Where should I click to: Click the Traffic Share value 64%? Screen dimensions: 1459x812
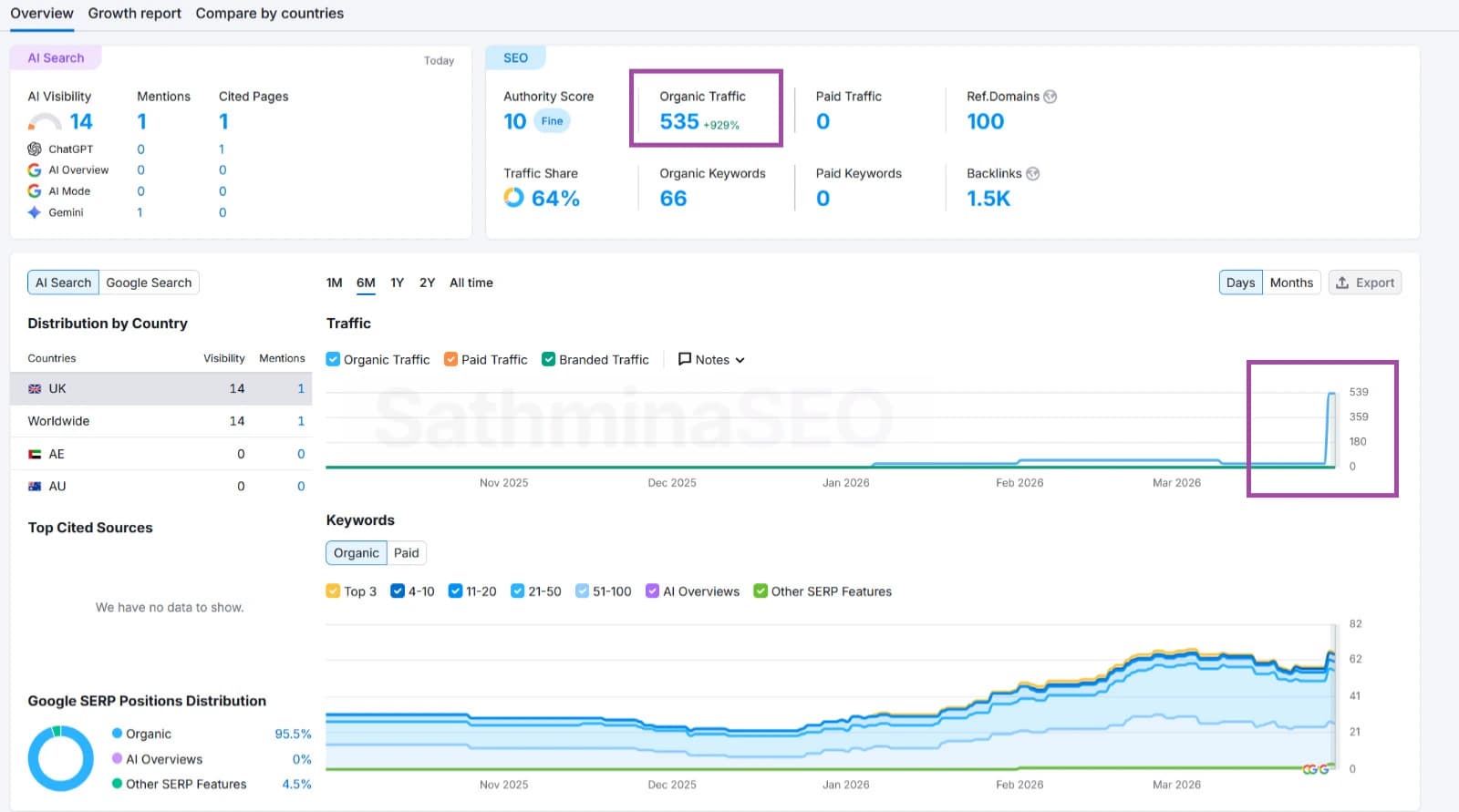click(555, 199)
